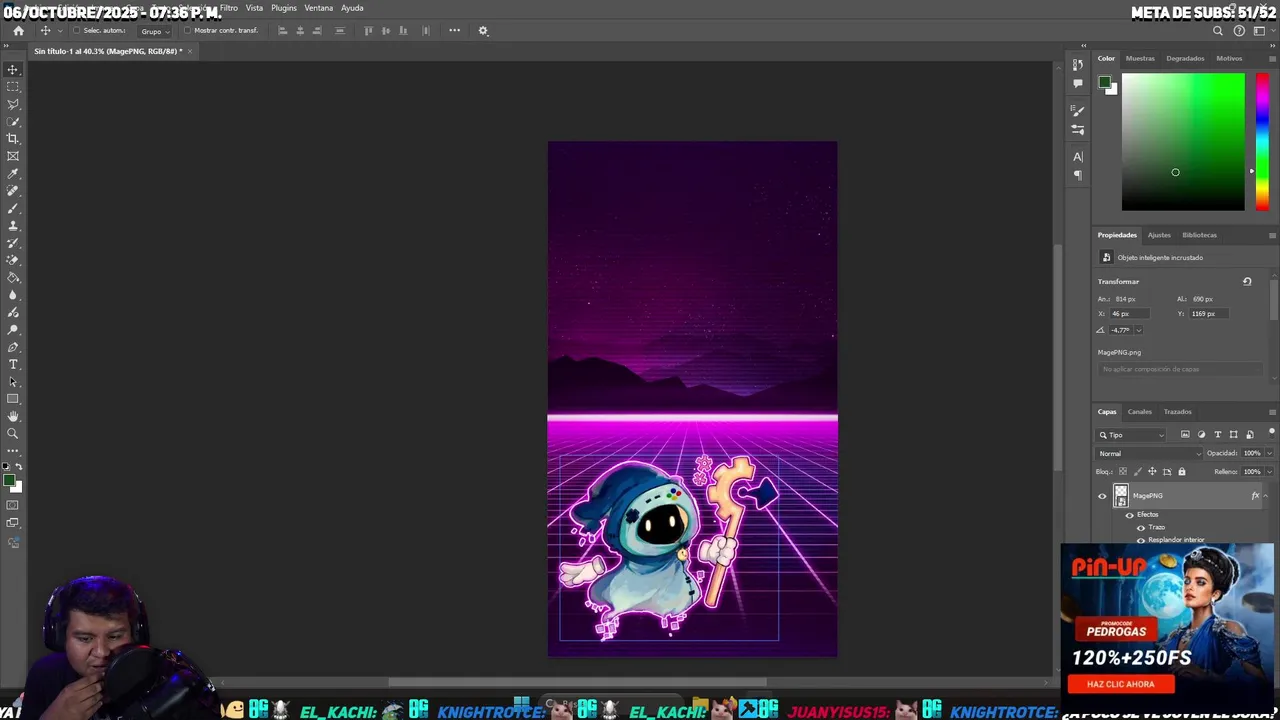Go to the Home screen icon
This screenshot has width=1280, height=720.
coord(18,30)
